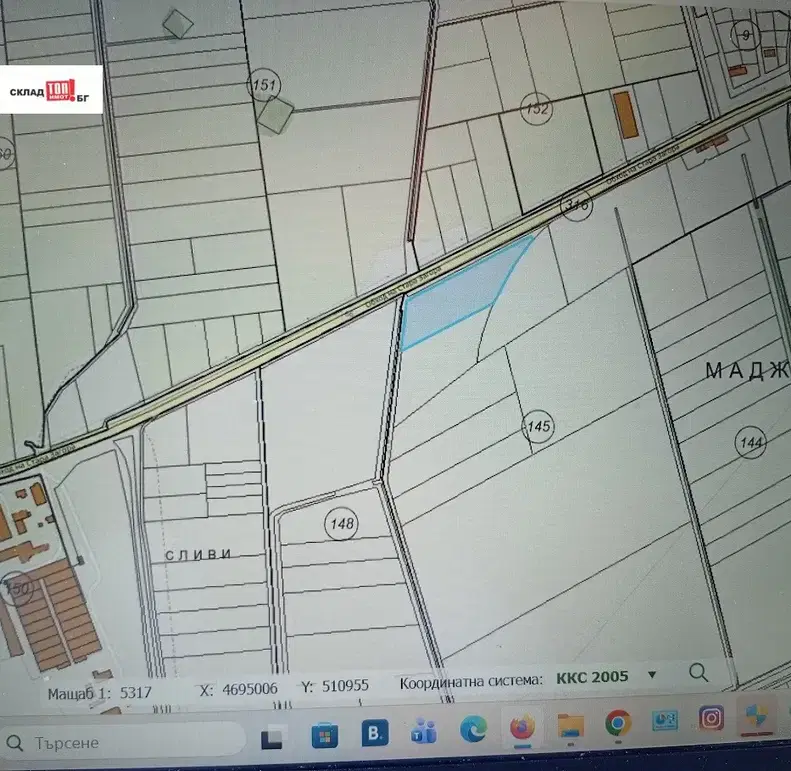Focus the Търсене taskbar search field
Screen dimensions: 791x771
click(x=122, y=742)
